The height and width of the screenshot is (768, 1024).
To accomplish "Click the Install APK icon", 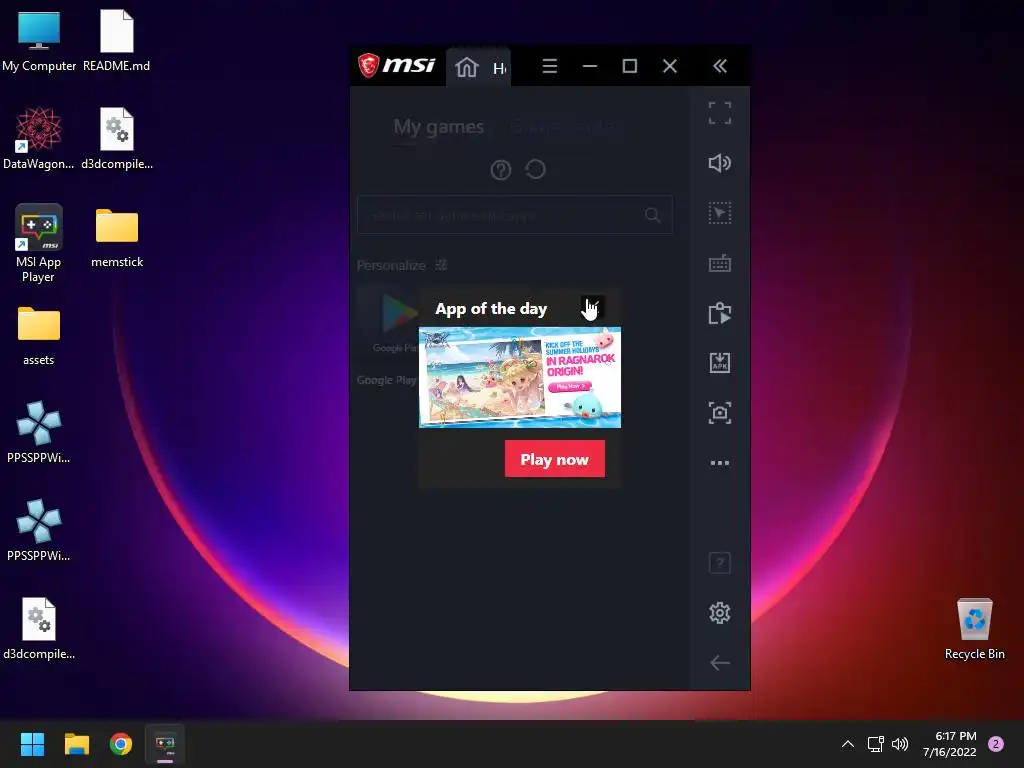I will tap(720, 363).
